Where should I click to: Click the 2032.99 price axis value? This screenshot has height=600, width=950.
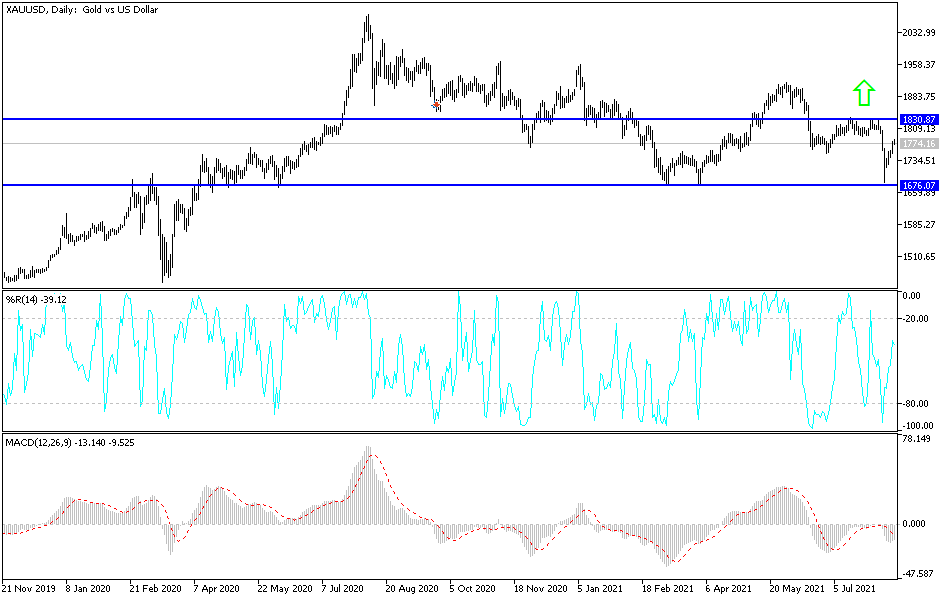(x=919, y=33)
